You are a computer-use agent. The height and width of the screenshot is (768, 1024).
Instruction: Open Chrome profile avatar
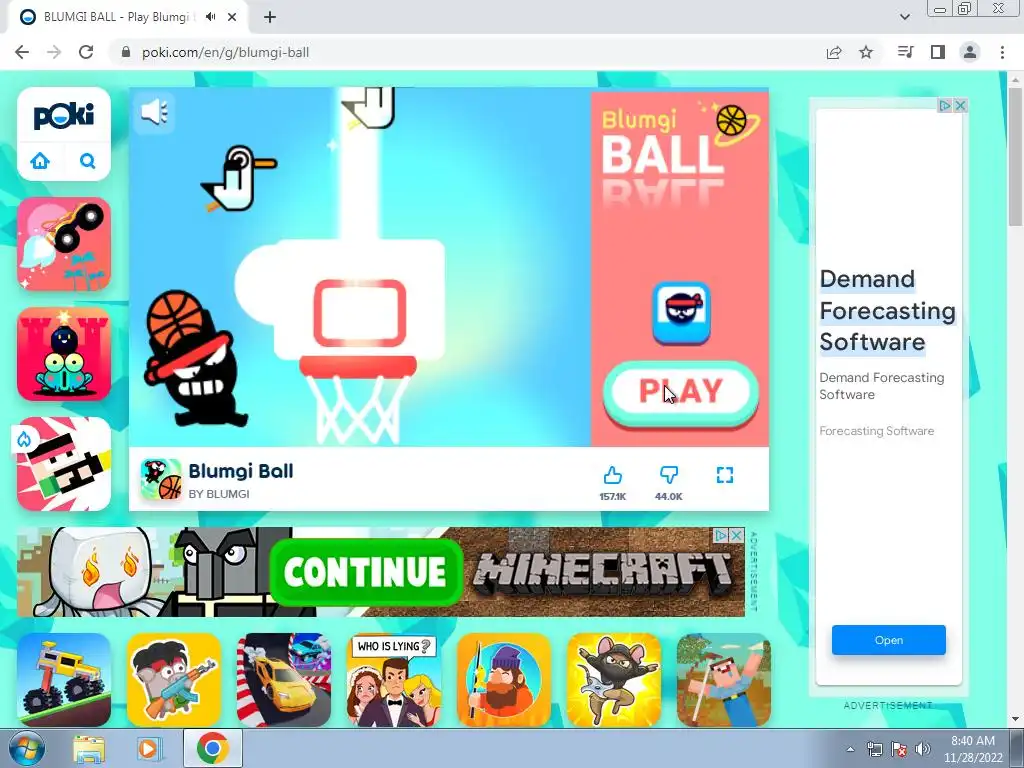coord(970,52)
